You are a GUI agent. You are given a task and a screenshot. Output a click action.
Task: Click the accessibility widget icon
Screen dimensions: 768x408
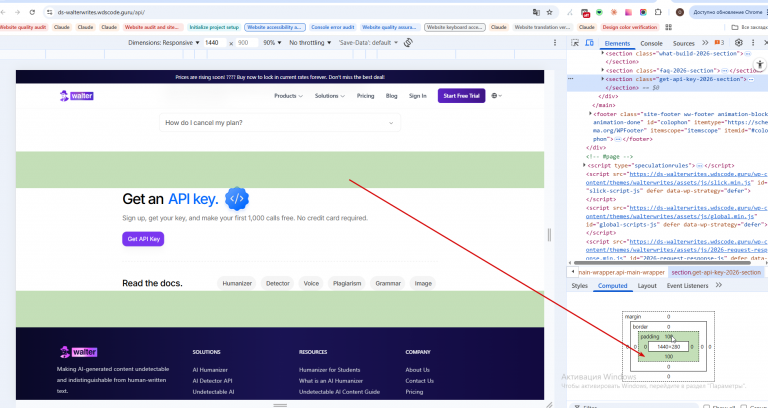[760, 64]
